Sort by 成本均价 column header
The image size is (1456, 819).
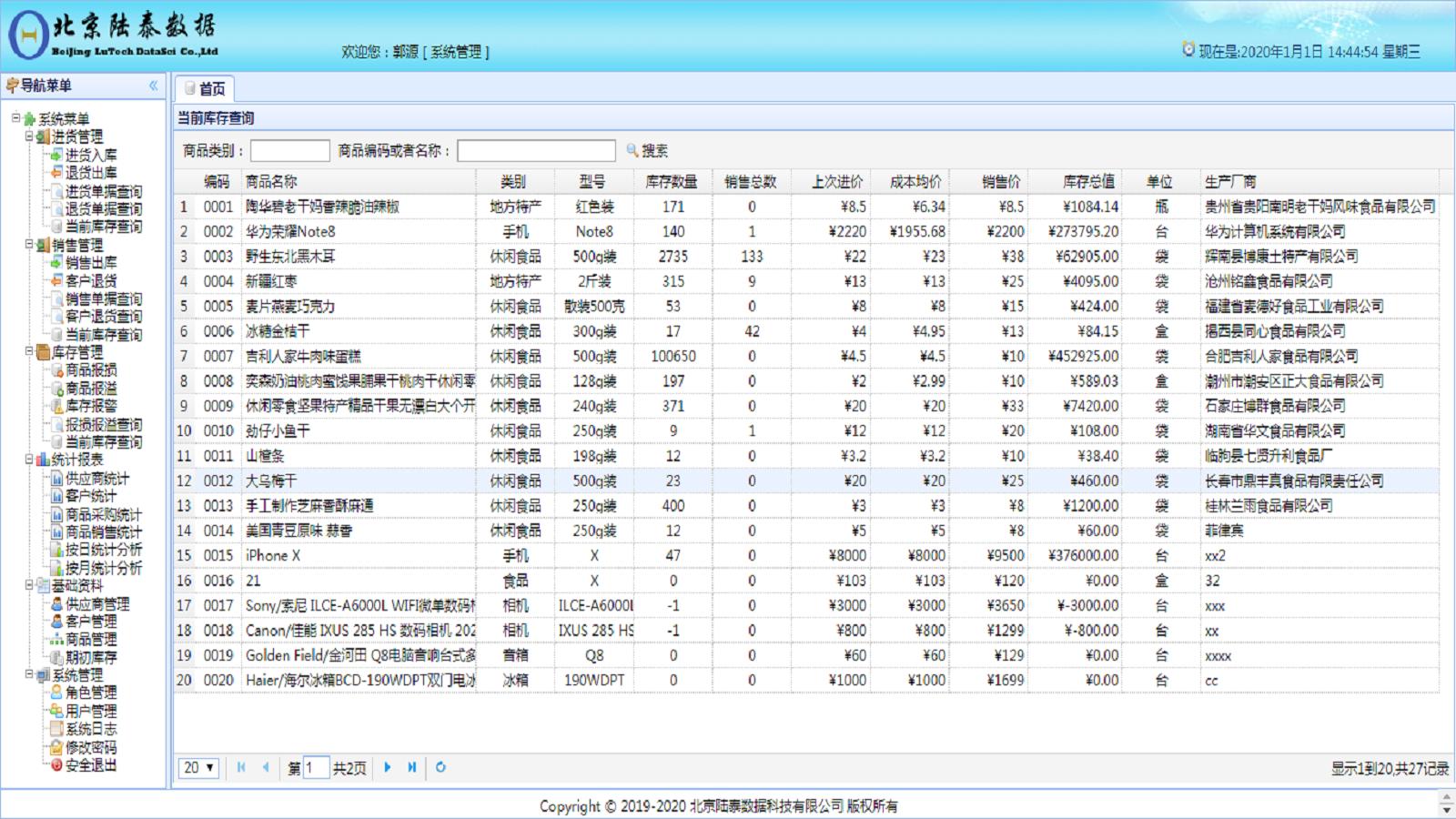coord(910,182)
